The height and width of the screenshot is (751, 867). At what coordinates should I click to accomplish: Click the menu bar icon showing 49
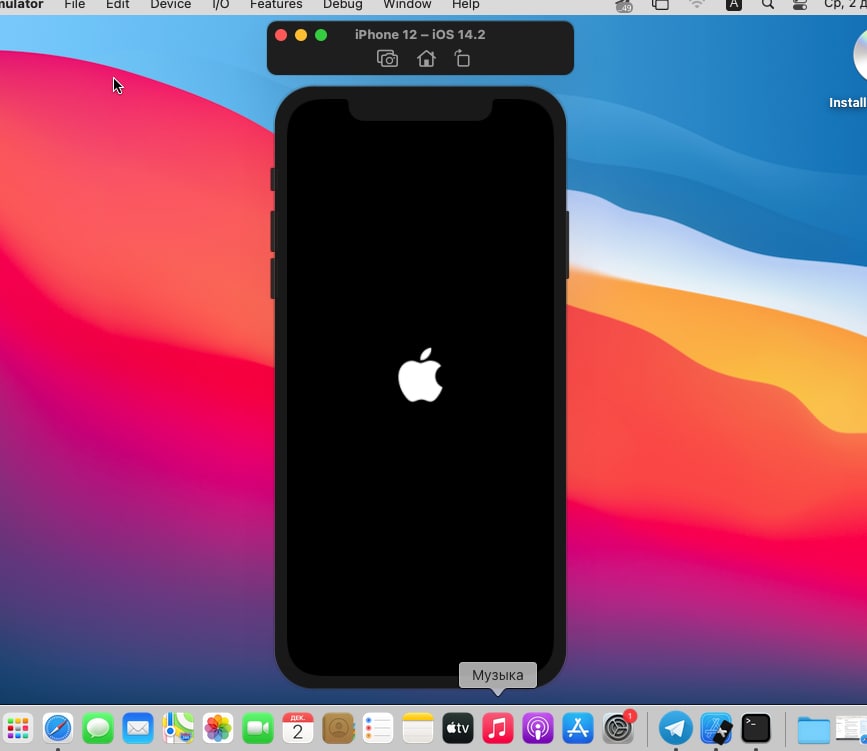point(624,6)
